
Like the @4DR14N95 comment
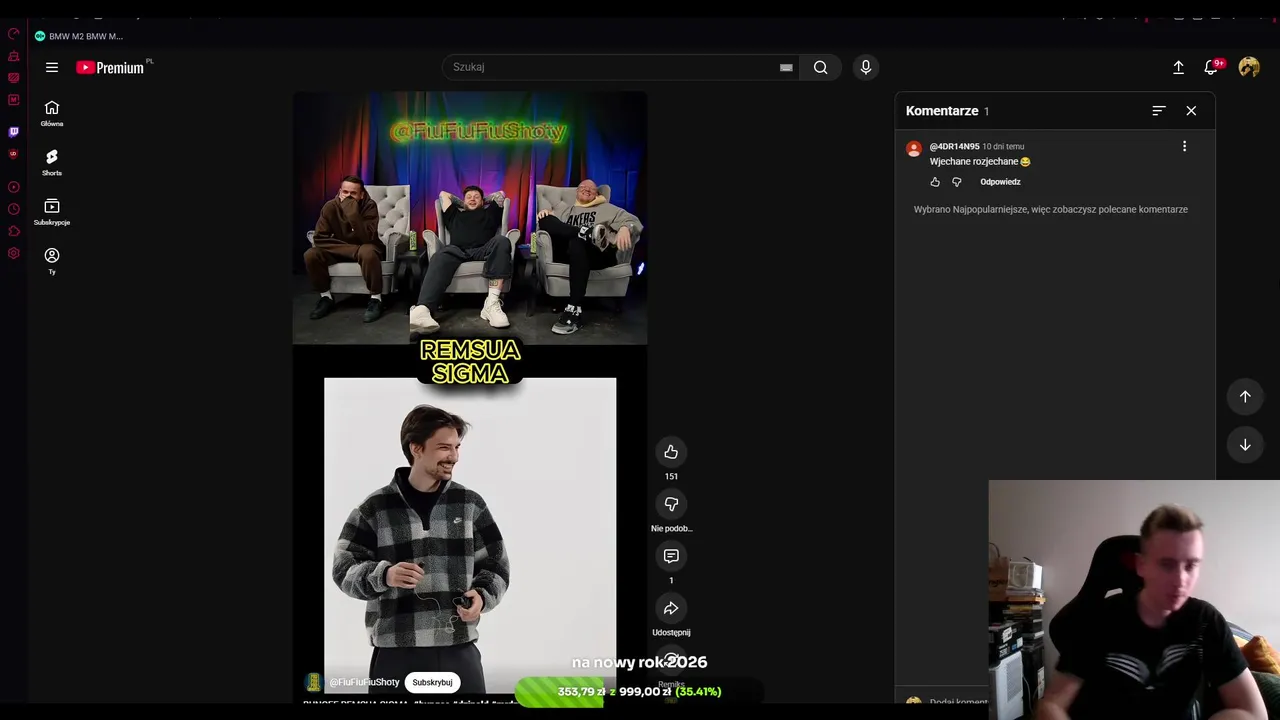[x=935, y=182]
